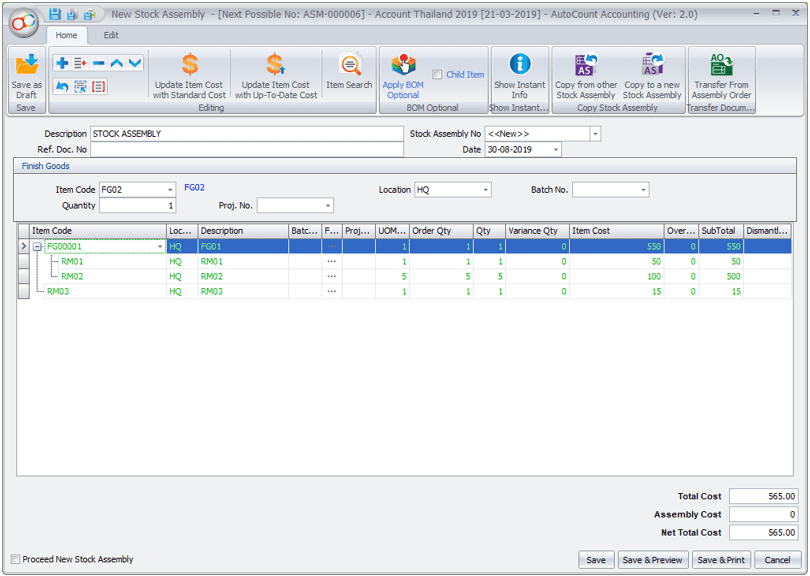Click the Save as Draft icon

(x=27, y=67)
